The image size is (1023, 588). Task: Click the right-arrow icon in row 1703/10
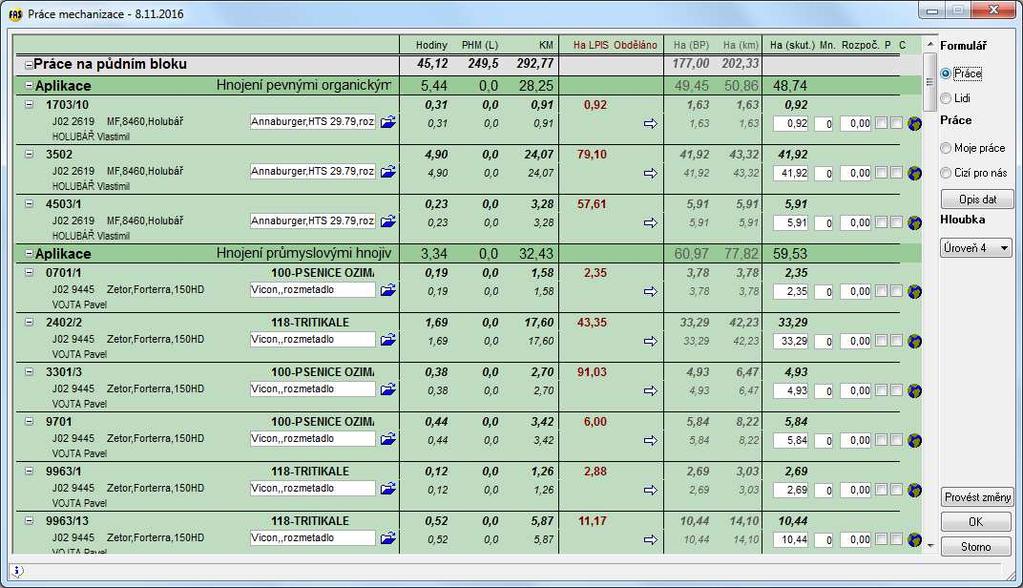coord(650,123)
